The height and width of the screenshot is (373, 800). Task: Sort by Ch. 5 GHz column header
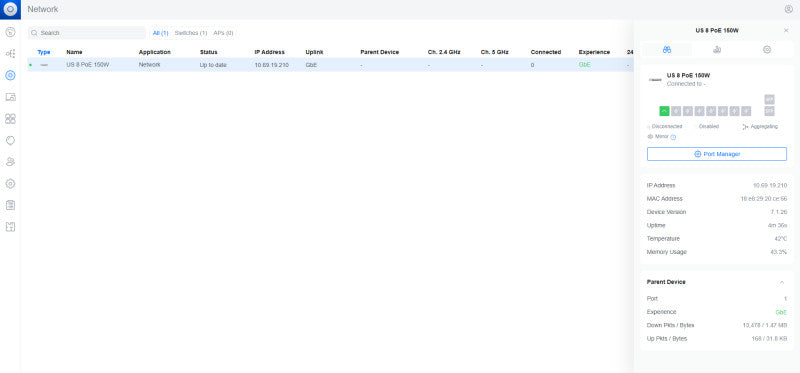(x=494, y=52)
